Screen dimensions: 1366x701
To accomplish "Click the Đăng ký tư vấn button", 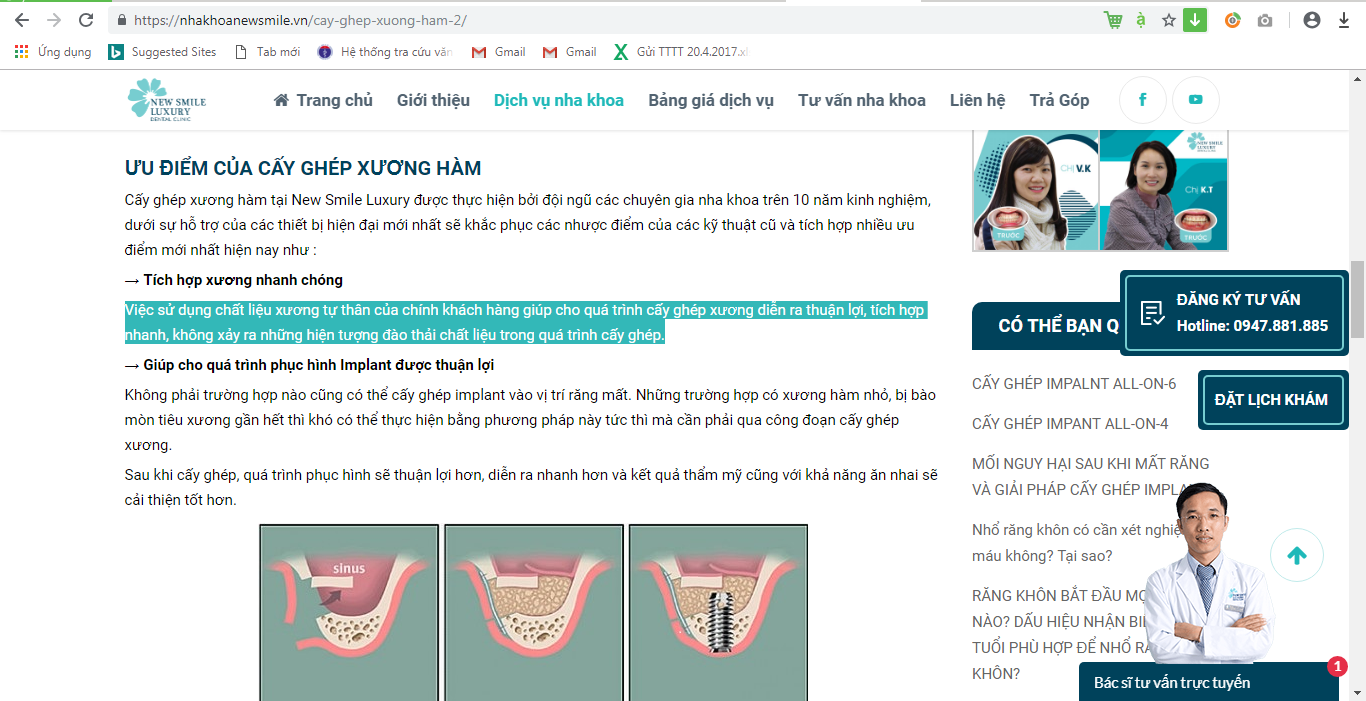I will pyautogui.click(x=1234, y=313).
